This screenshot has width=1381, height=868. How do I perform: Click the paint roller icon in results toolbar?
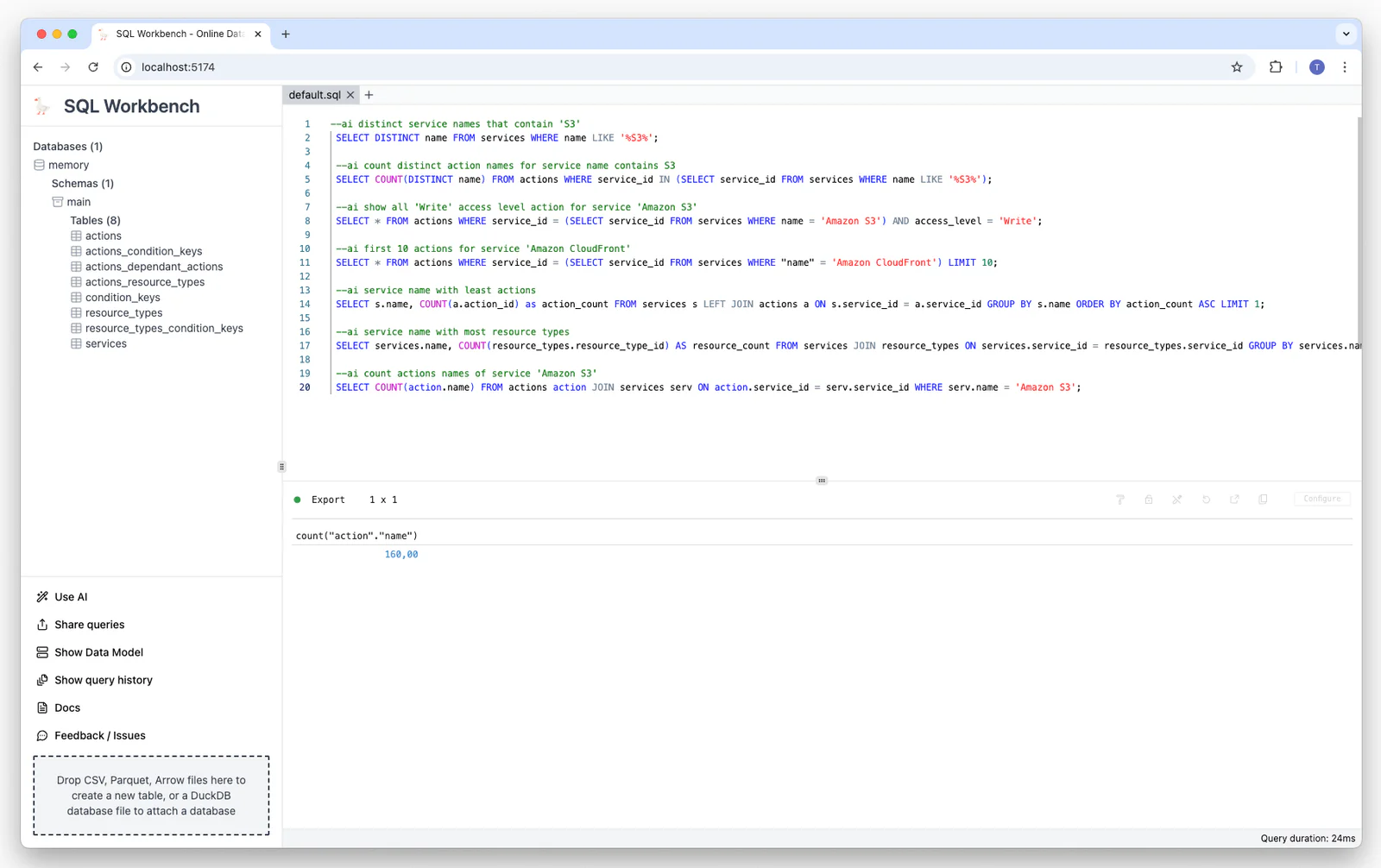coord(1120,500)
